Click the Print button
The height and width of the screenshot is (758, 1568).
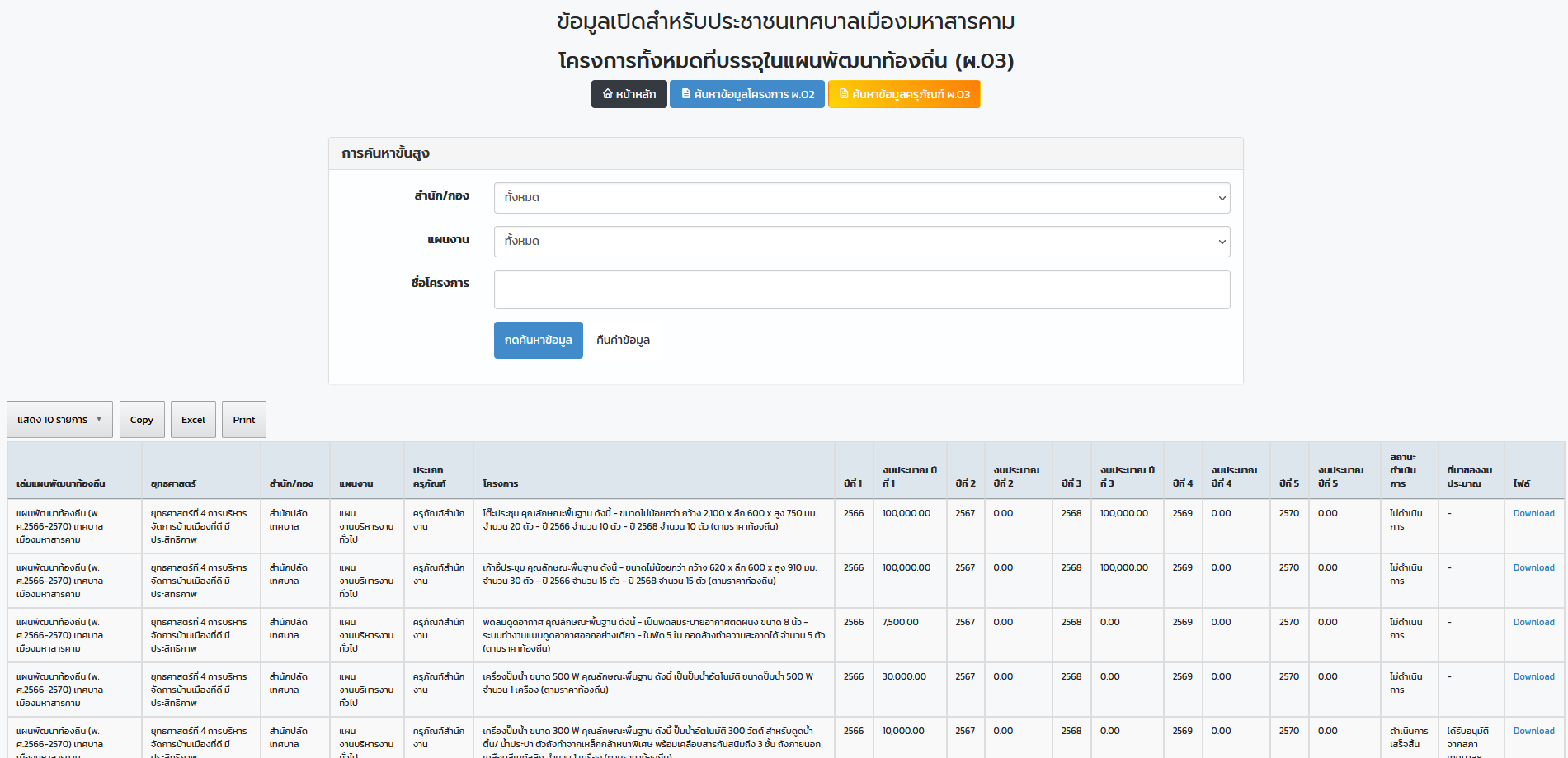[x=243, y=419]
